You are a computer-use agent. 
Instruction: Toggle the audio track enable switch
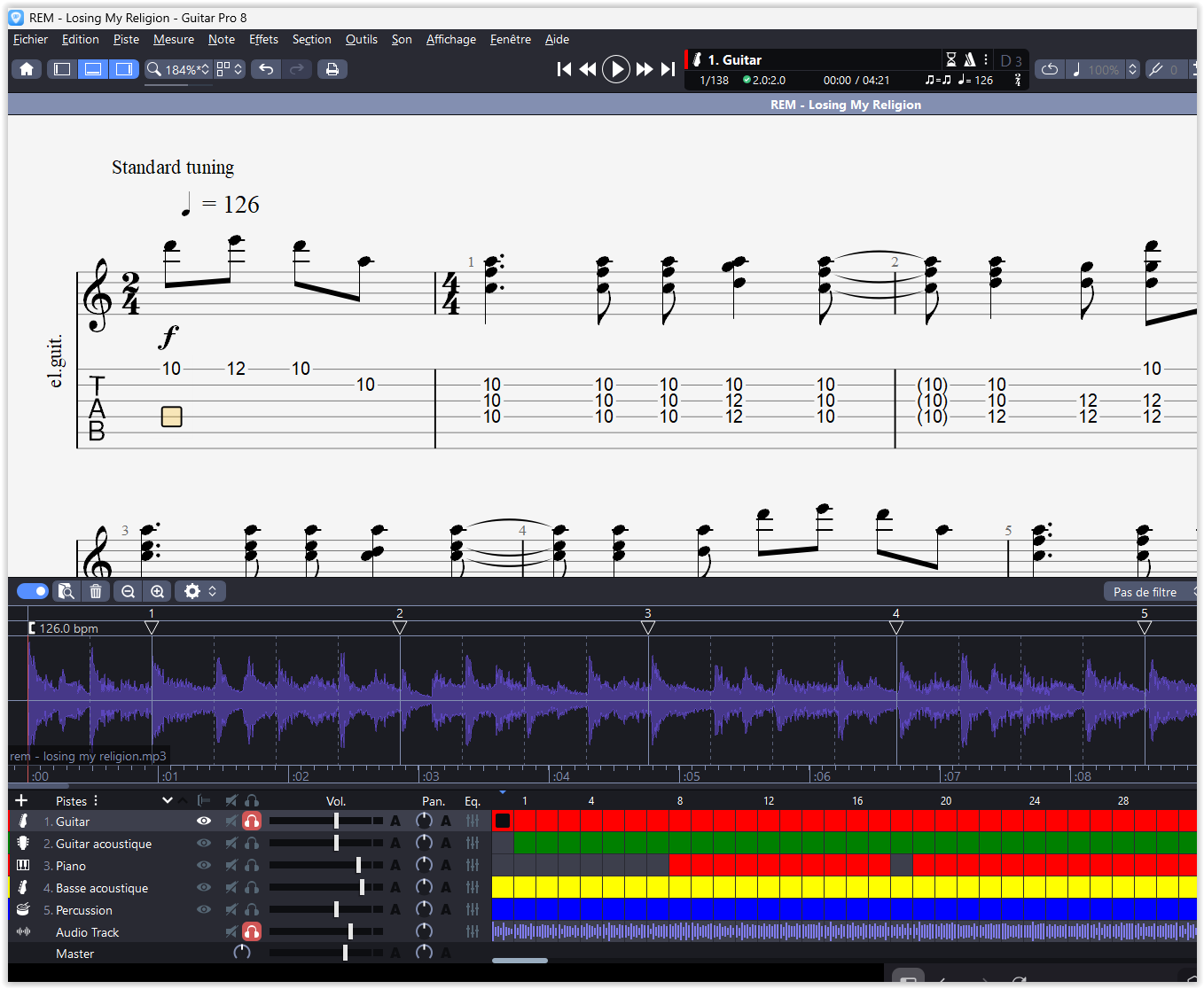33,591
